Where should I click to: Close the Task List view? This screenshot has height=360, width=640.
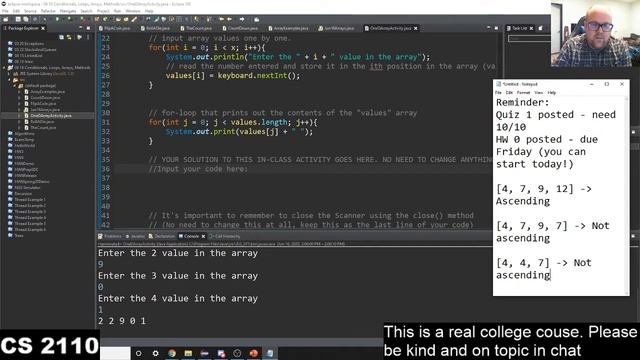point(531,28)
